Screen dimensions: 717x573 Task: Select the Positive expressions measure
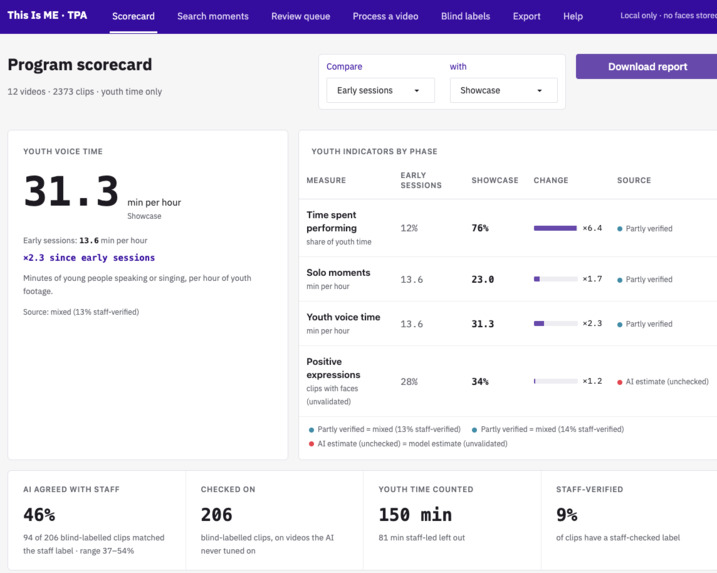click(x=333, y=368)
